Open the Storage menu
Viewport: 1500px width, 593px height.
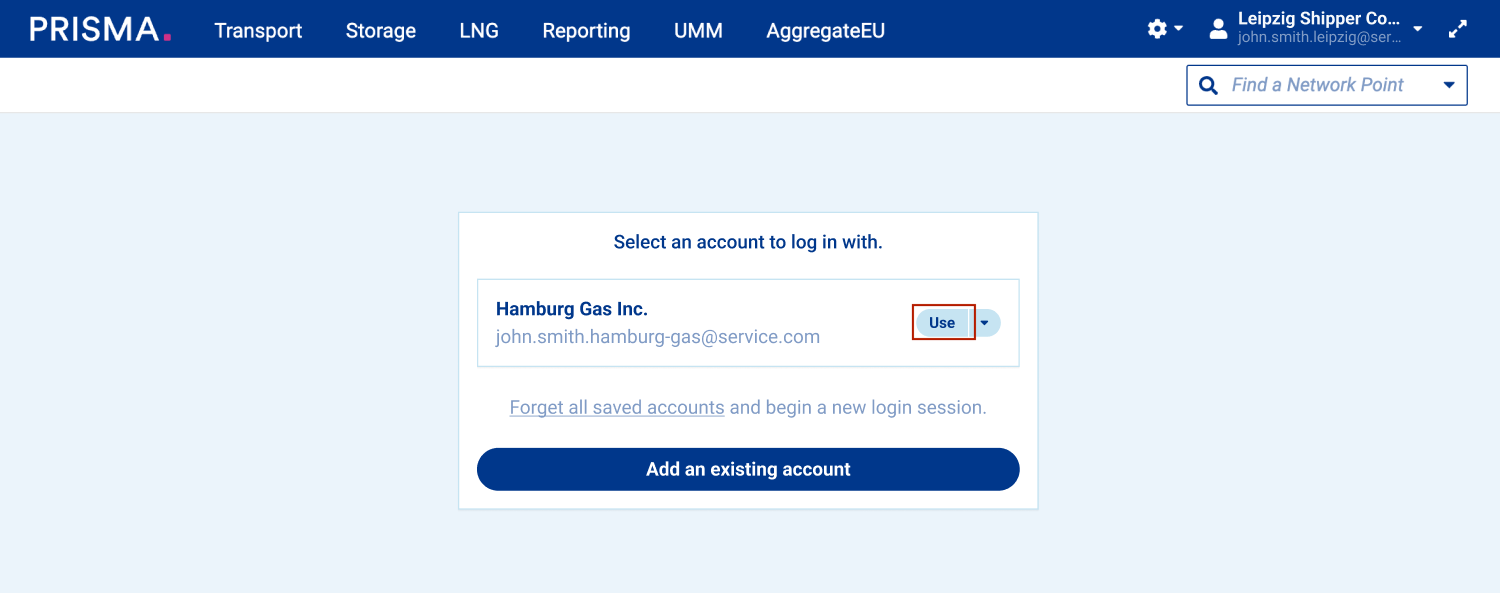380,31
